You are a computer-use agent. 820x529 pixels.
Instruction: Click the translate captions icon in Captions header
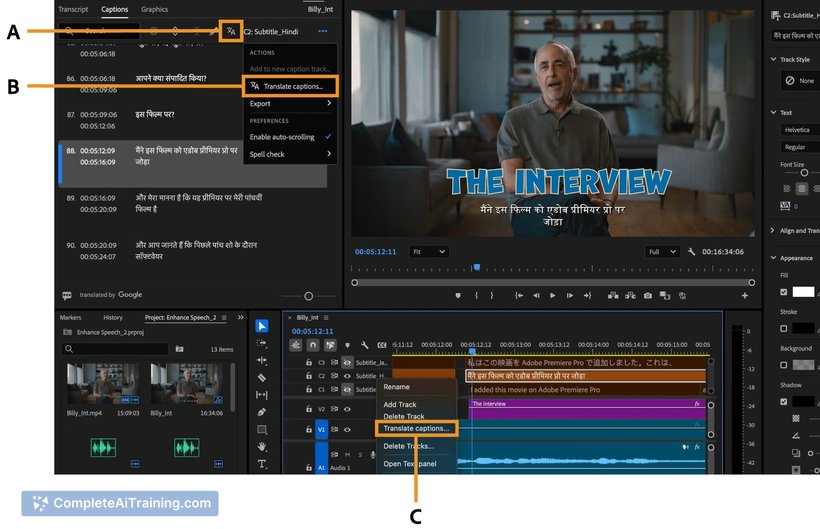click(x=231, y=31)
